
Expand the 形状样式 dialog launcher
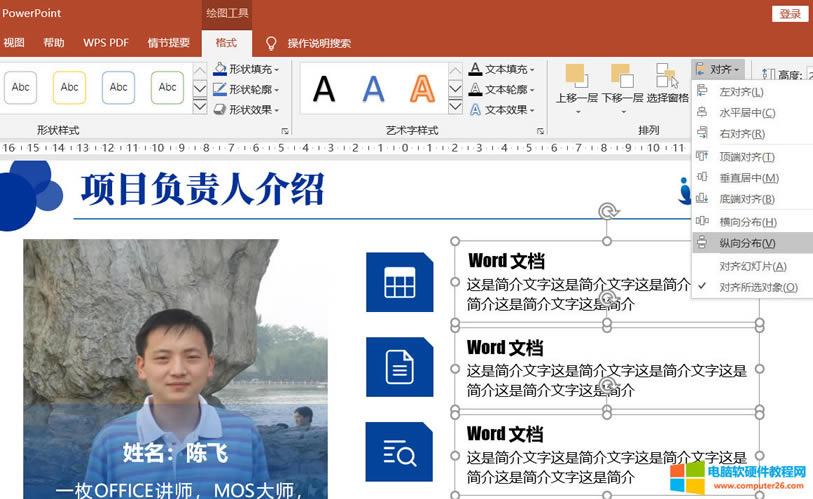285,131
